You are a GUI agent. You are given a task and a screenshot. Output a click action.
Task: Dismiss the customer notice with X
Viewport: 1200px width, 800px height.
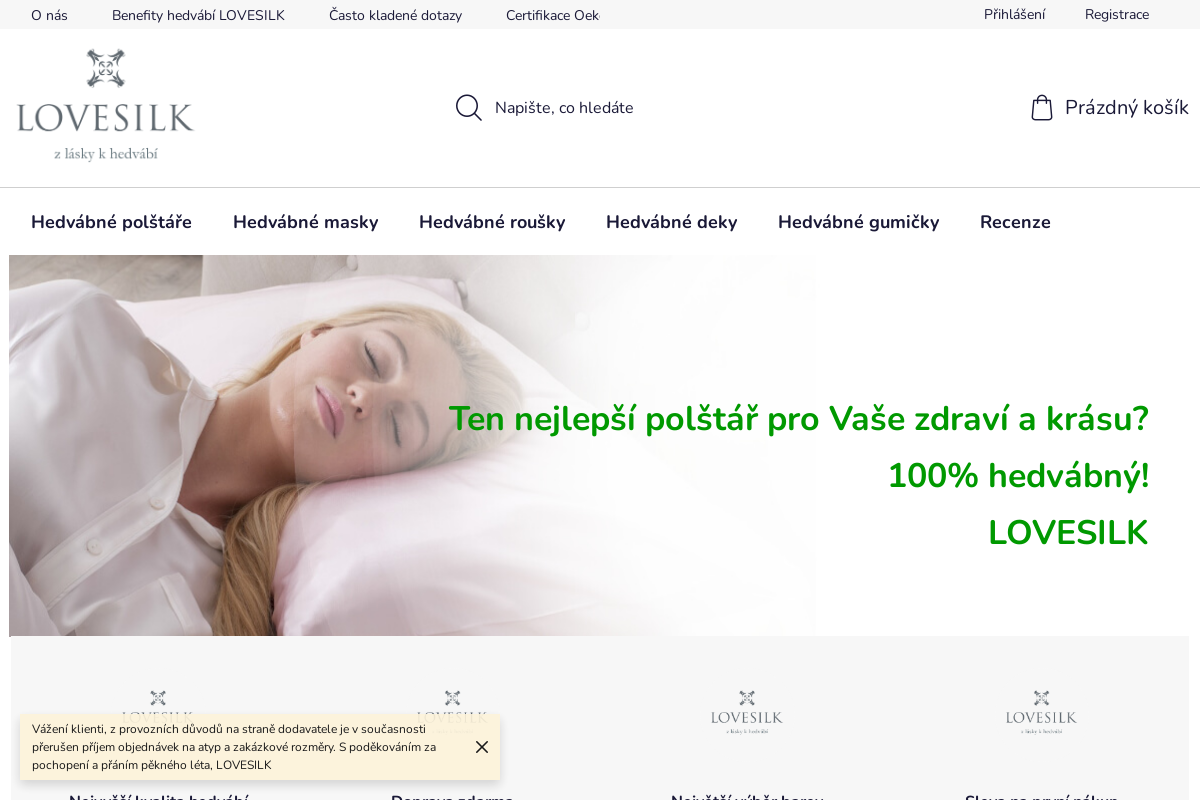[x=482, y=747]
